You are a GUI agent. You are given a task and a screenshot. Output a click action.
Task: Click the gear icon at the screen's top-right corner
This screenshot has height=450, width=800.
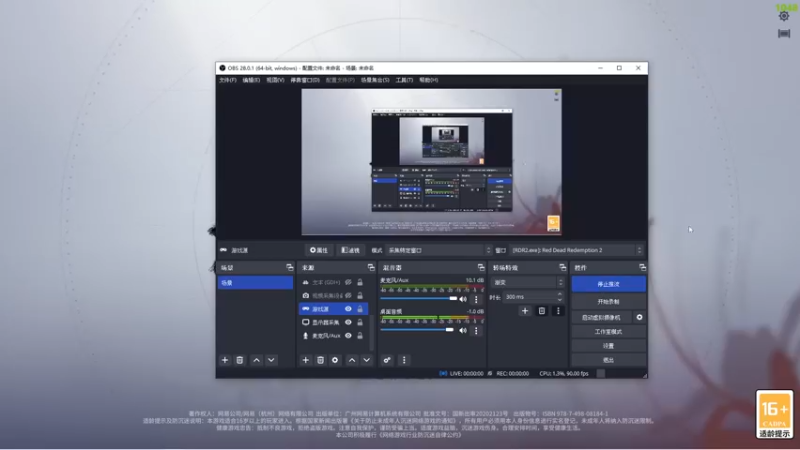pos(784,16)
